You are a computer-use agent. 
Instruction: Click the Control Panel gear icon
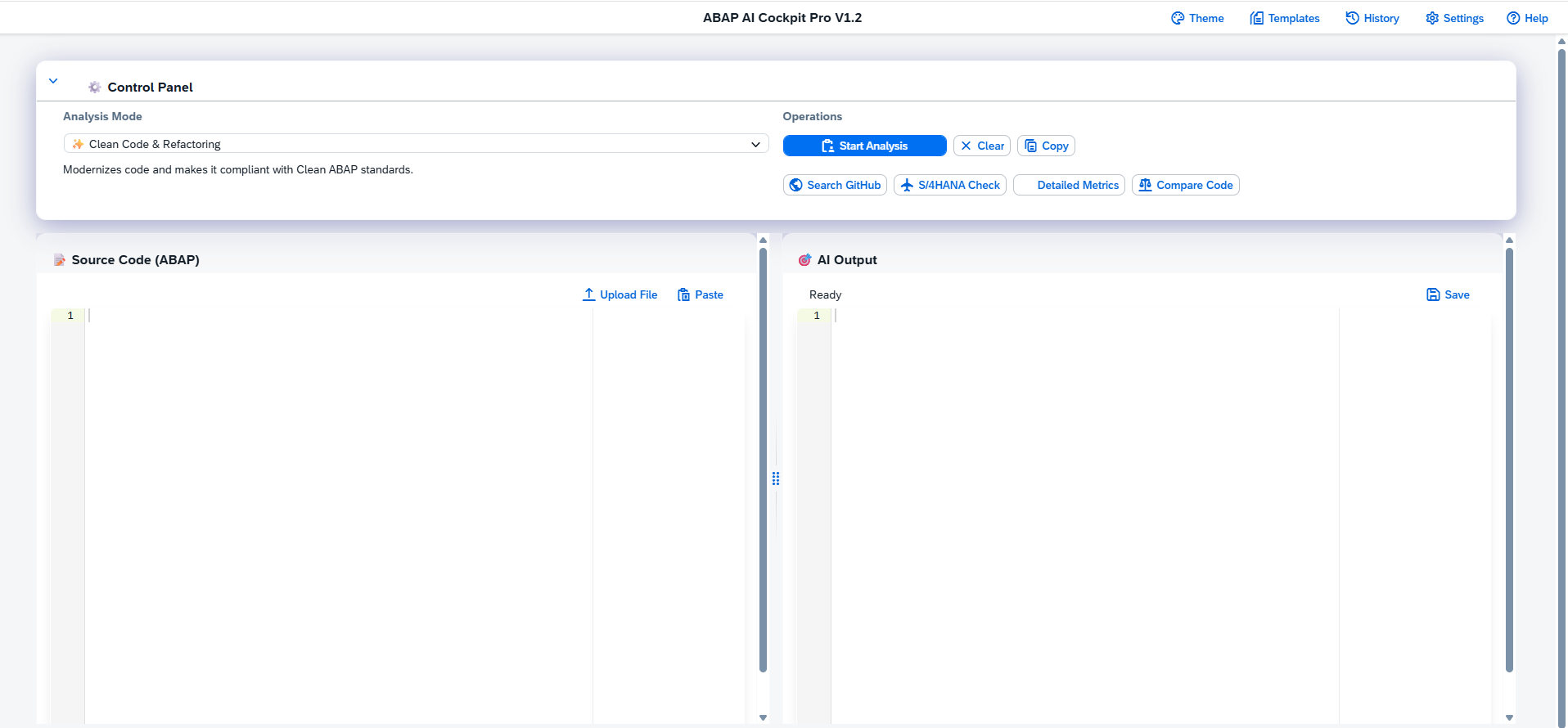point(95,87)
